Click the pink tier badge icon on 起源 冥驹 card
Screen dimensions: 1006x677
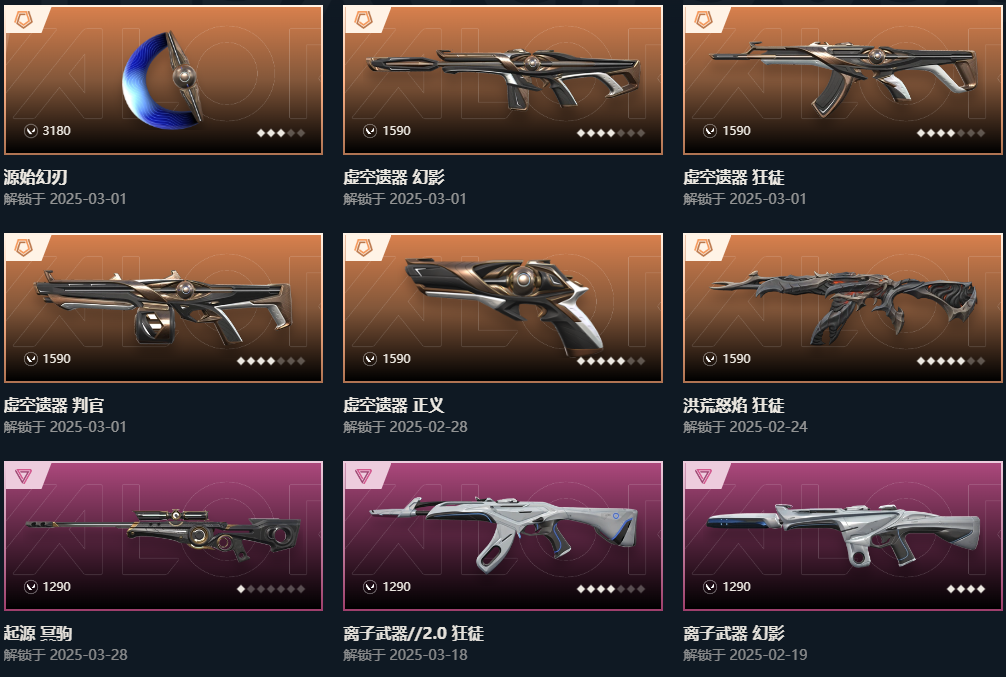[24, 476]
